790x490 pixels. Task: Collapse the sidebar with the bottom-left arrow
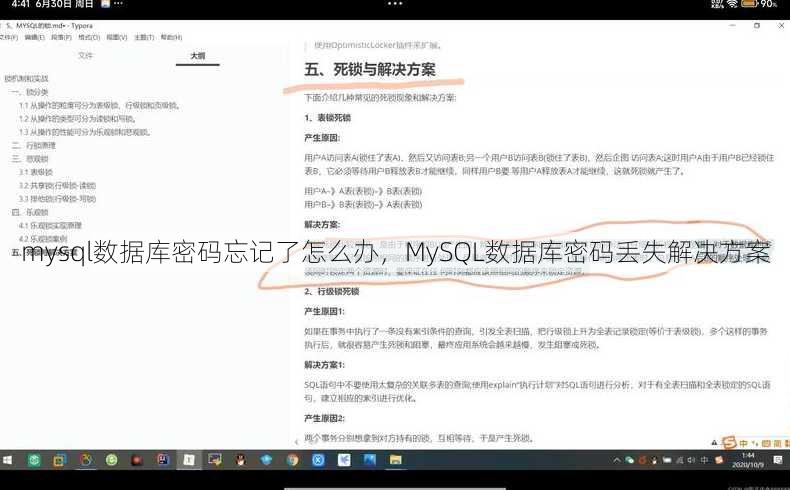pos(296,442)
